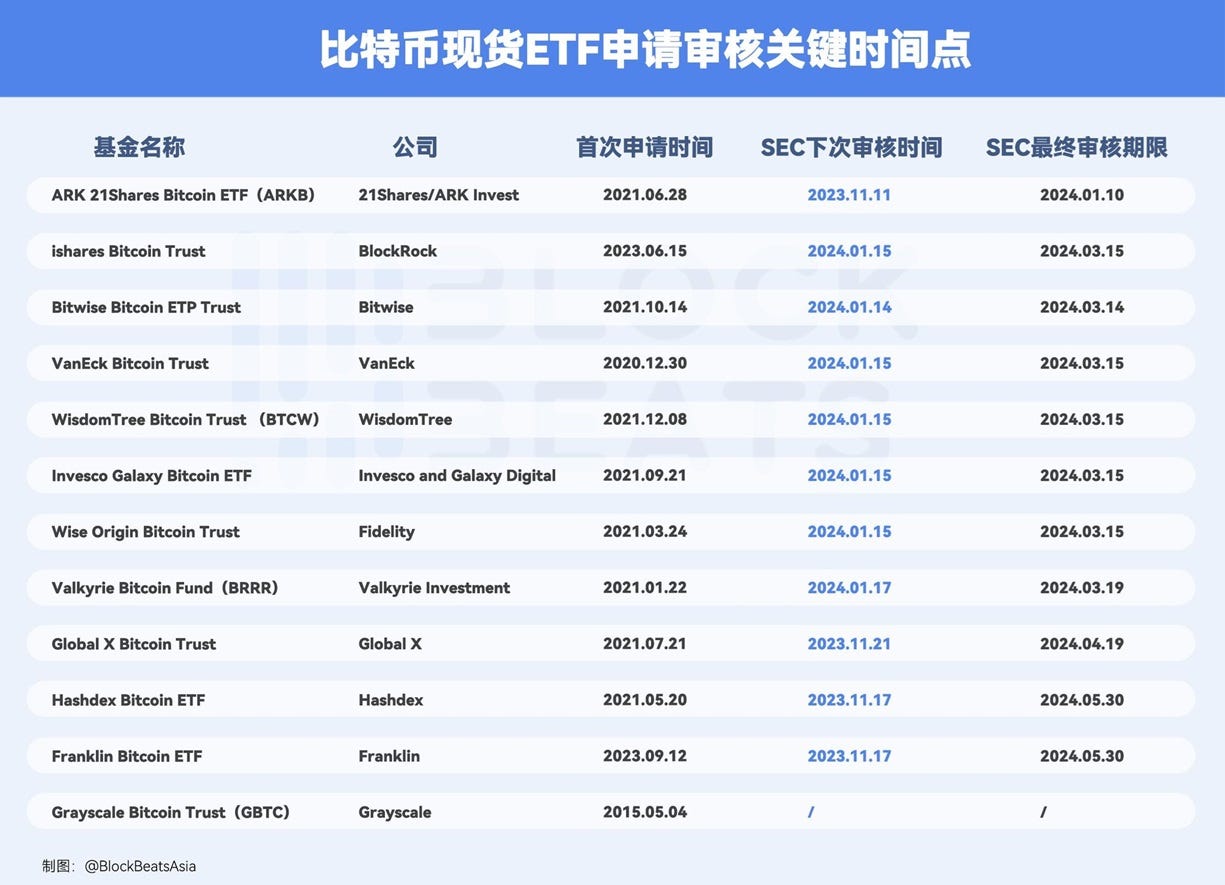This screenshot has height=885, width=1225.
Task: Click the ishares Bitcoin Trust fund name
Action: [x=129, y=251]
